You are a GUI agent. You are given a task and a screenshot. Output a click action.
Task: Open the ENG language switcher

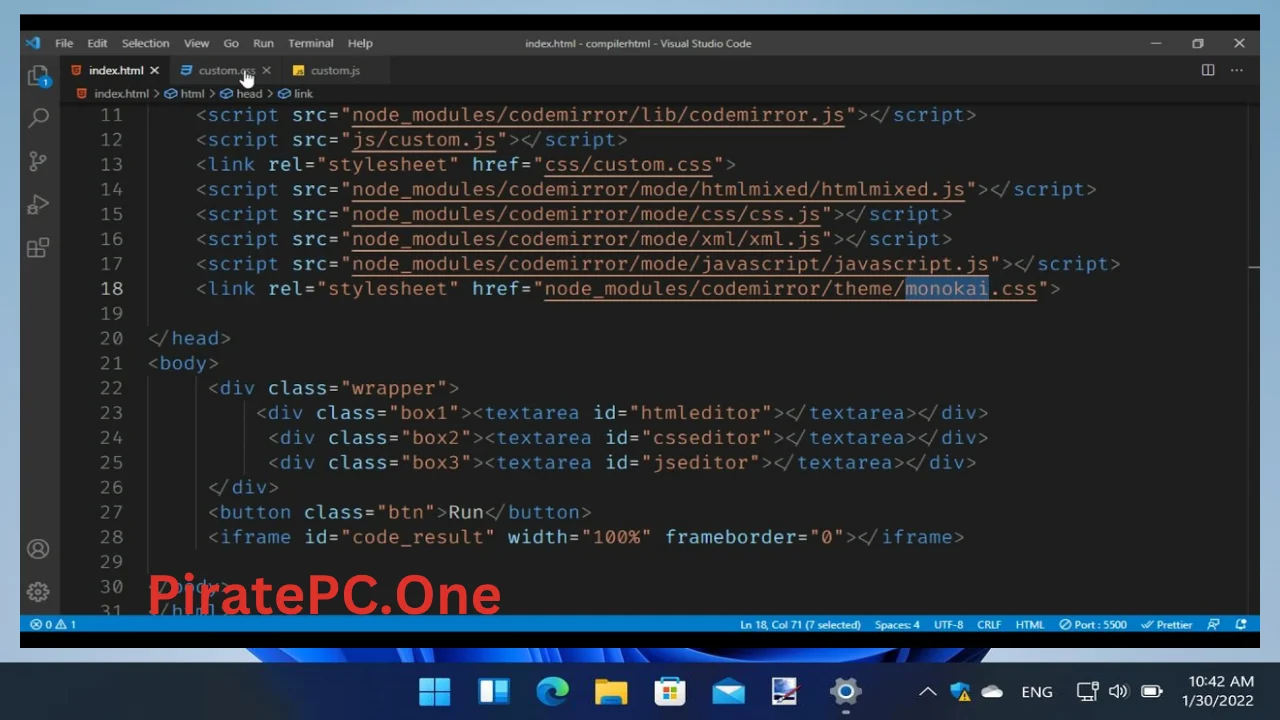[x=1037, y=692]
